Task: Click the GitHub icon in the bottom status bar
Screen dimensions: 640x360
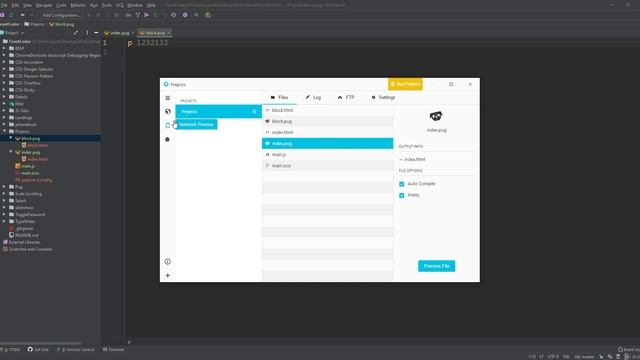Action: coord(30,350)
